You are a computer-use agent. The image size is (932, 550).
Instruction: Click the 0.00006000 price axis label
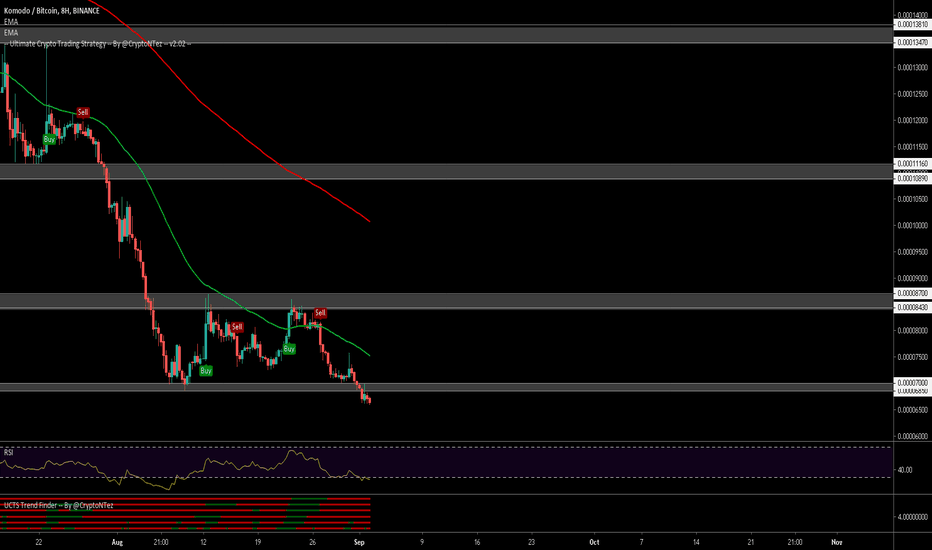912,436
